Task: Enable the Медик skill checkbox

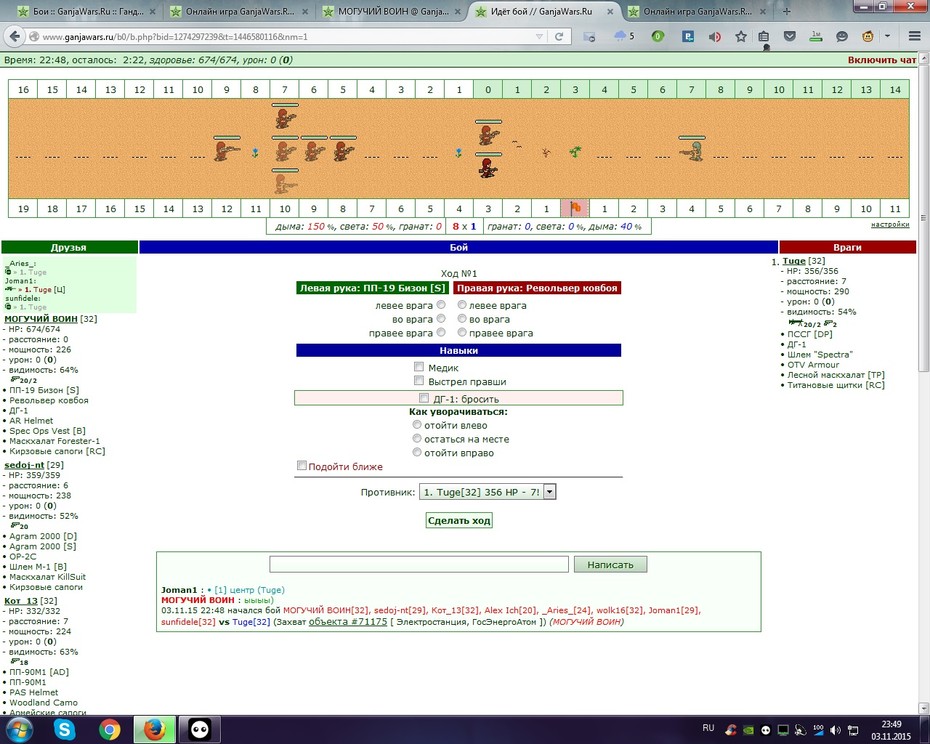Action: pos(419,367)
